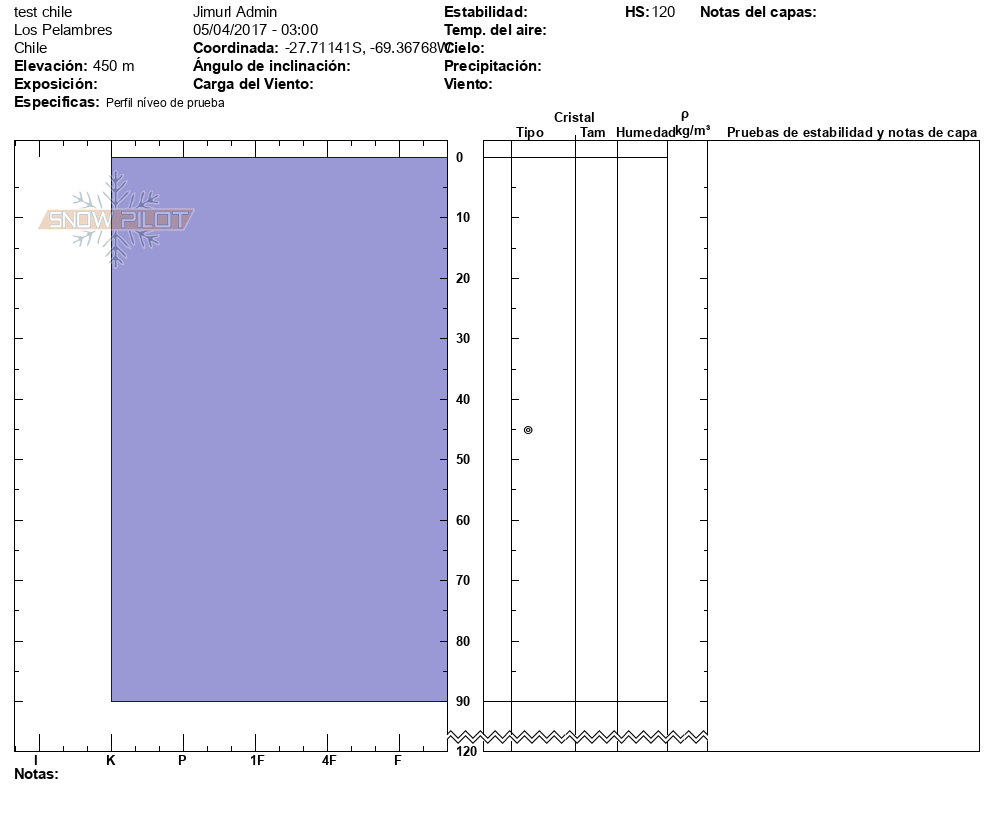Select the K hardness axis label

click(x=111, y=760)
